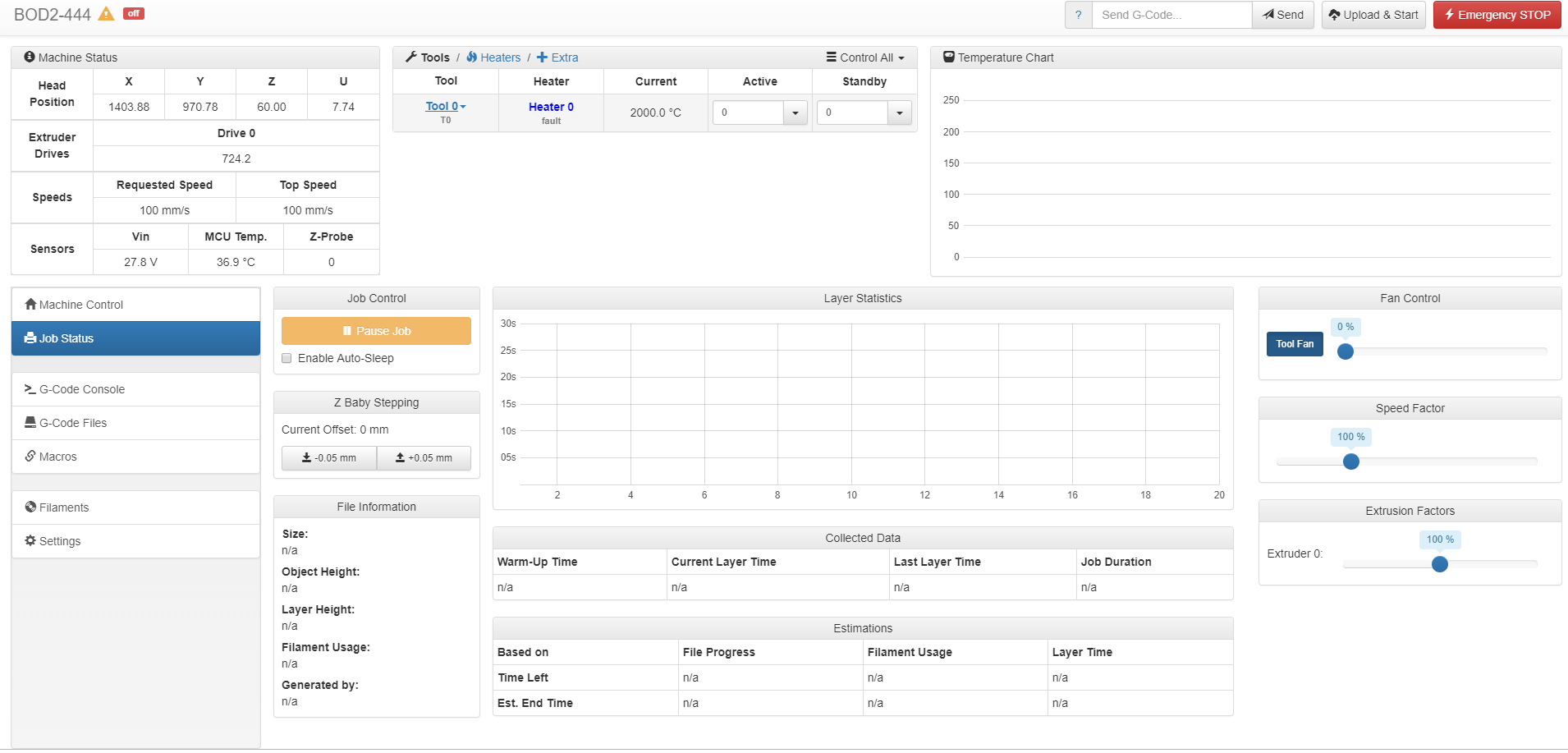Select the Job Status page
This screenshot has height=753, width=1568.
tap(135, 338)
